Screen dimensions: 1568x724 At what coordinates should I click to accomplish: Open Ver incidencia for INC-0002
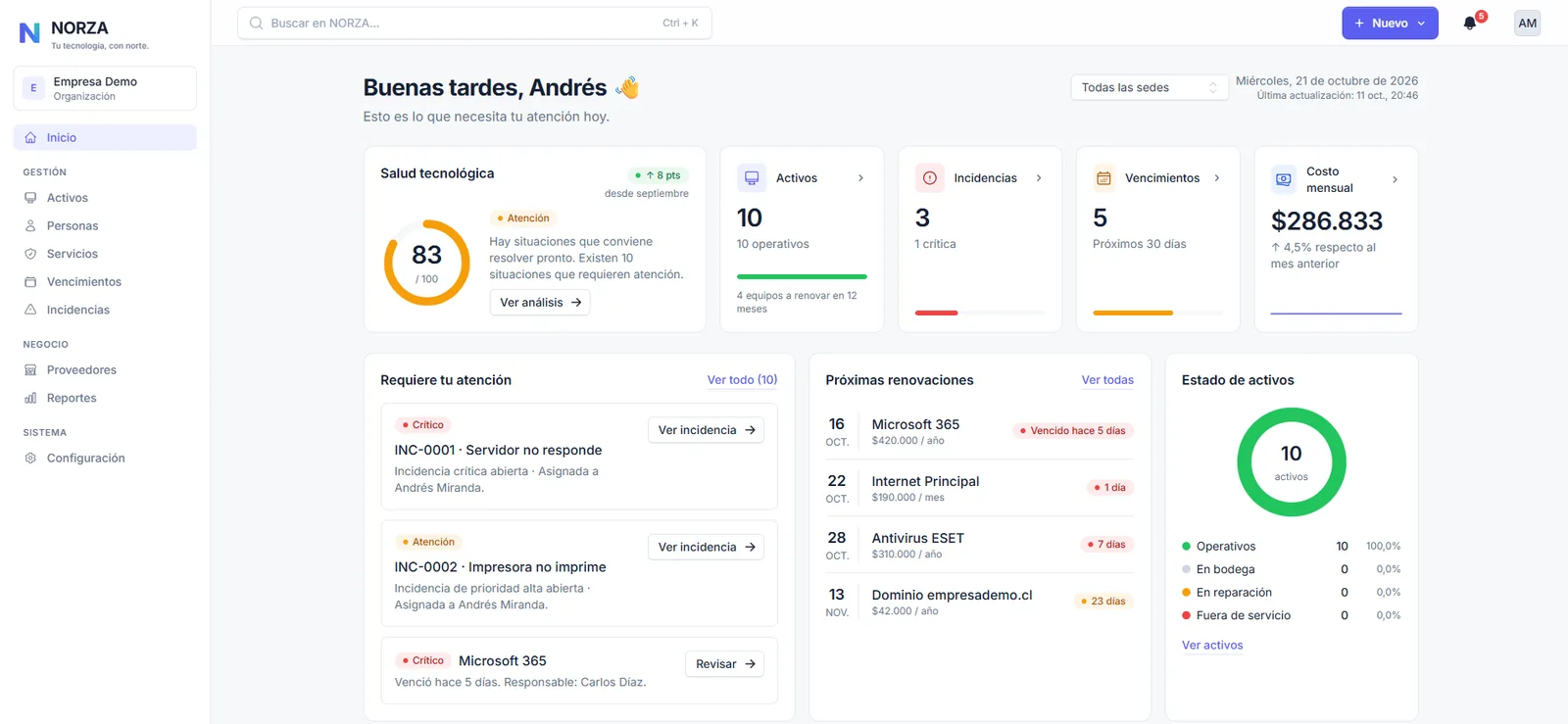click(x=706, y=547)
